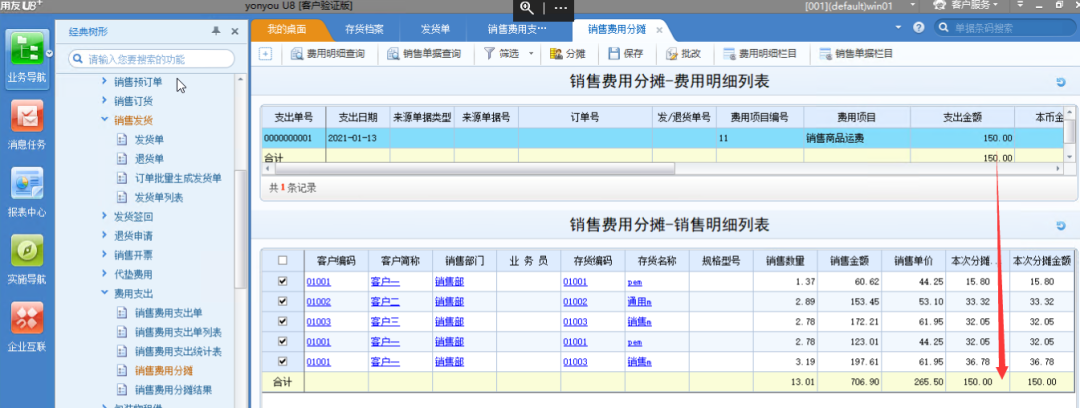Click the 保存 save toolbar button
Viewport: 1080px width, 408px height.
[x=625, y=53]
